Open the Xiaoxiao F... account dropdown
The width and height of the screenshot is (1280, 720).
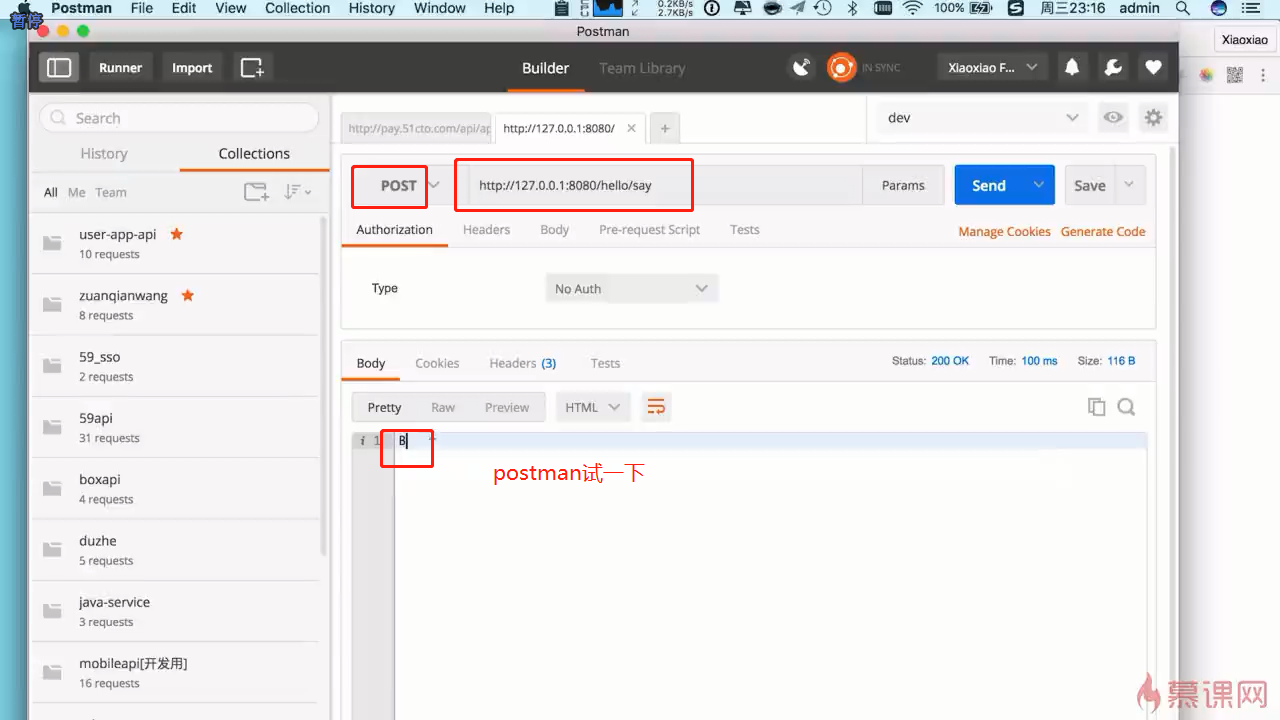coord(992,68)
